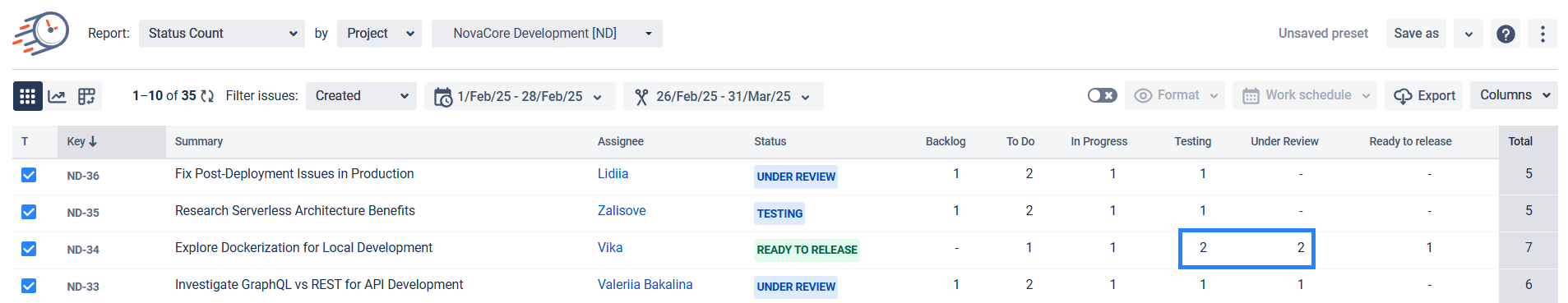Open the Columns dropdown
1568x303 pixels.
1515,95
